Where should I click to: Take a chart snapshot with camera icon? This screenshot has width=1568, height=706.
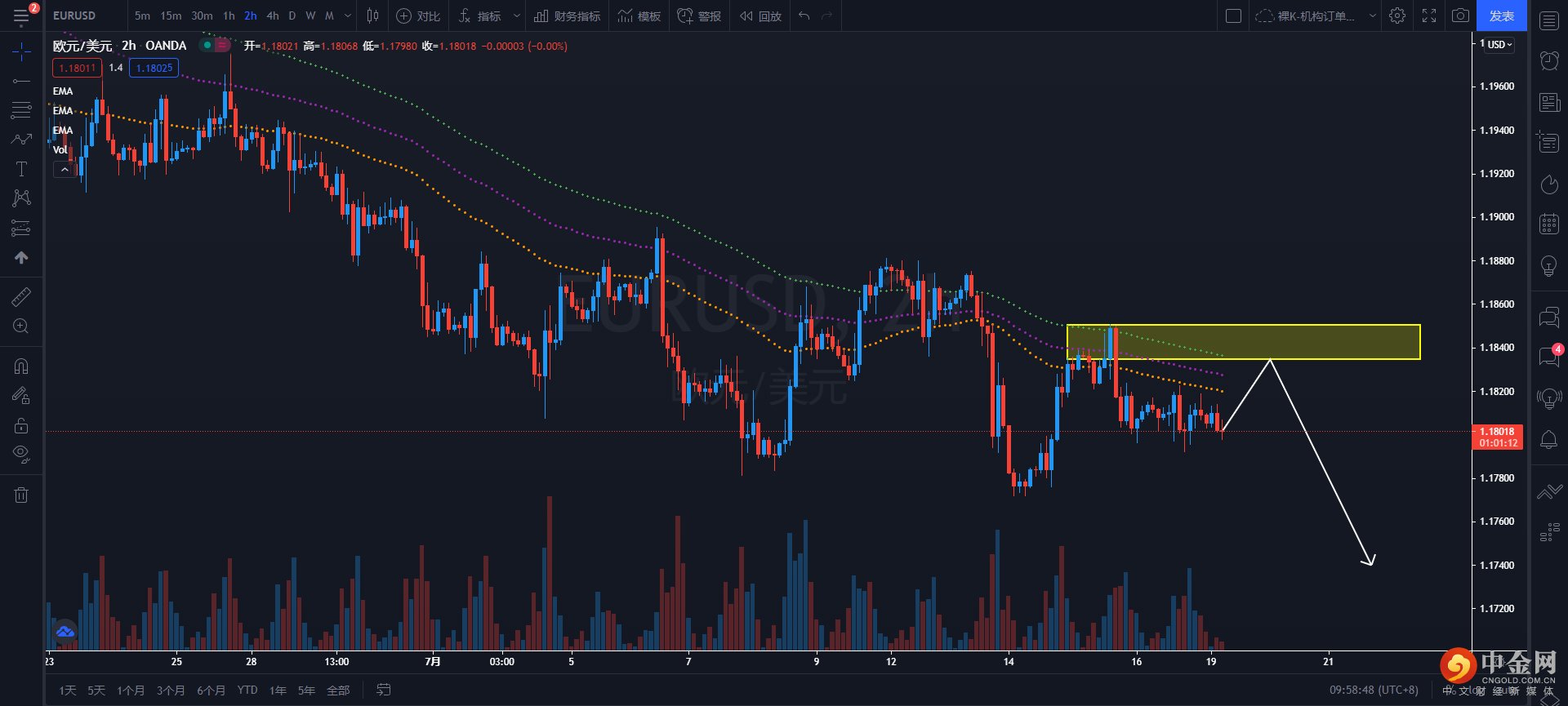pos(1460,16)
